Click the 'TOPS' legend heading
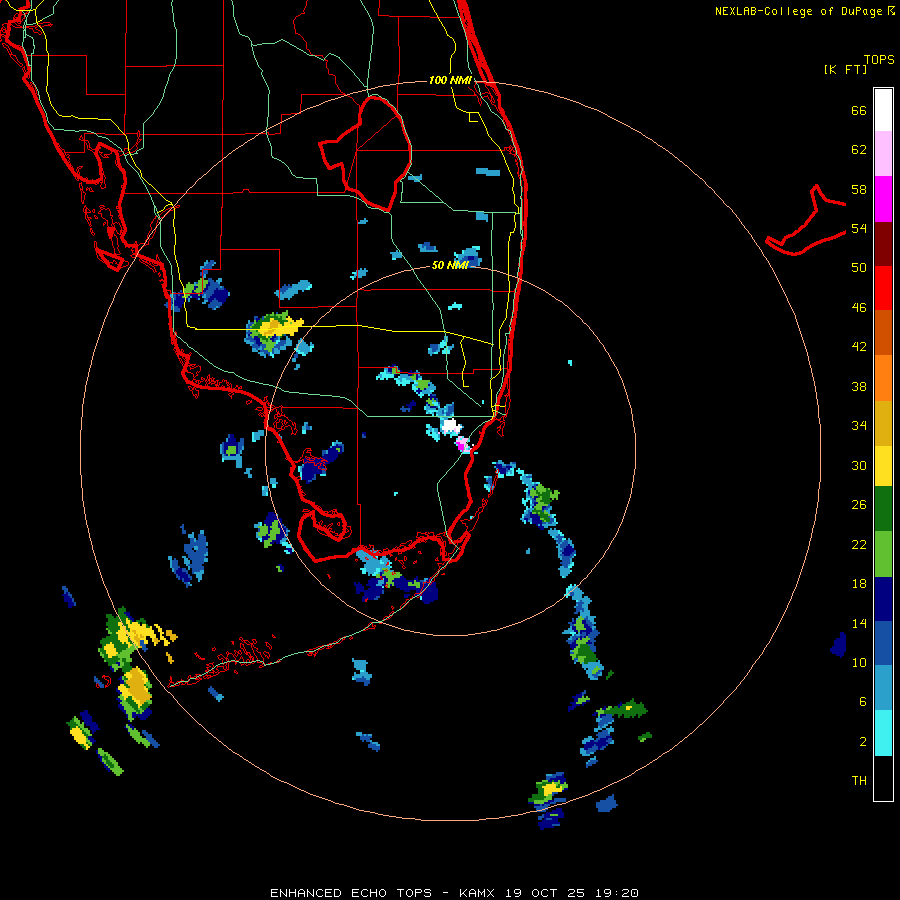900x900 pixels. (879, 59)
